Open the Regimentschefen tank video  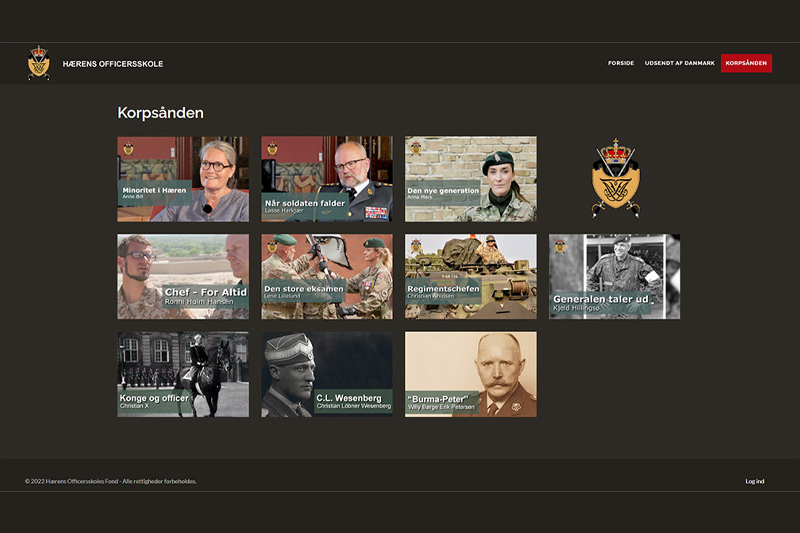click(470, 276)
